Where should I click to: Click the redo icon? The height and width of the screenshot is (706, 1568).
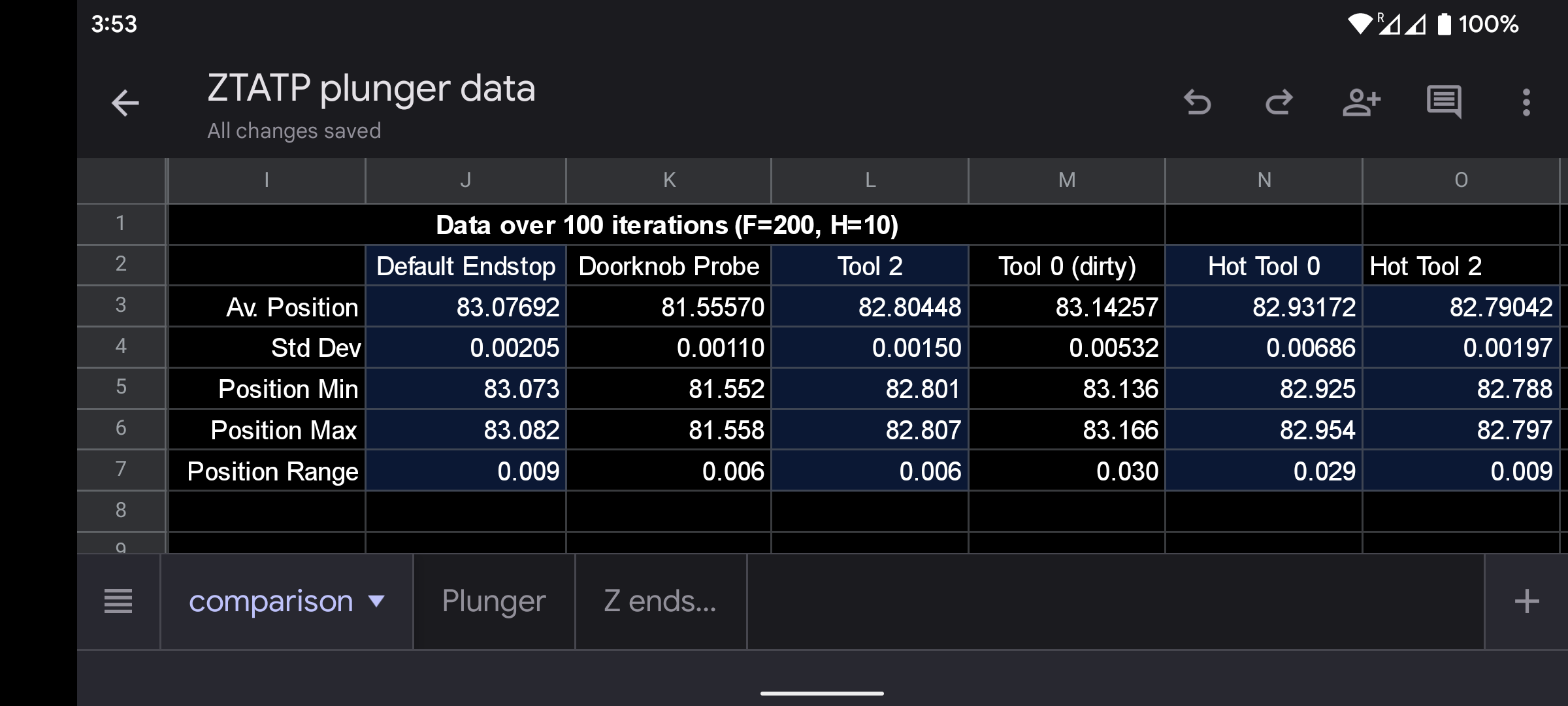click(1279, 103)
